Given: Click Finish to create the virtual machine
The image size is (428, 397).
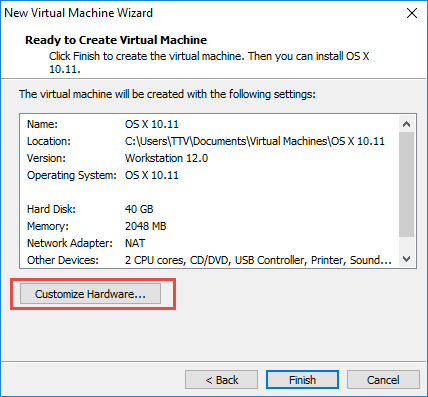Looking at the screenshot, I should coord(302,380).
